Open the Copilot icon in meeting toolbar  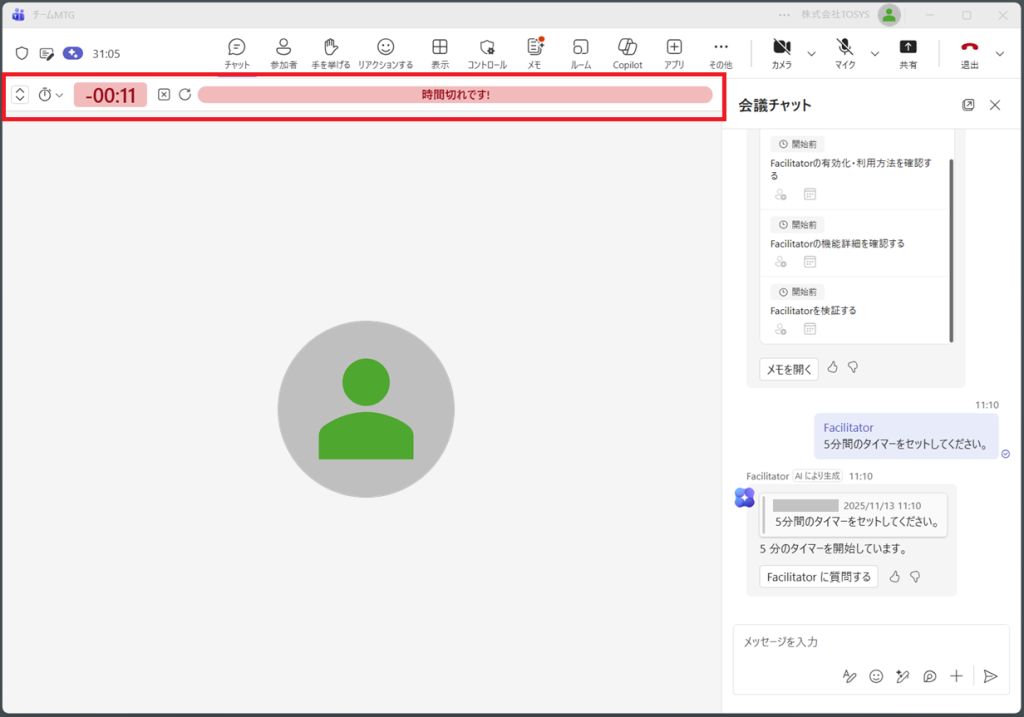pos(627,52)
